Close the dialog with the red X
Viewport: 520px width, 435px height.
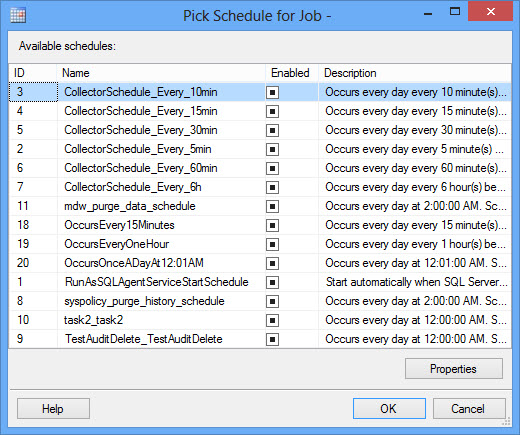click(490, 12)
